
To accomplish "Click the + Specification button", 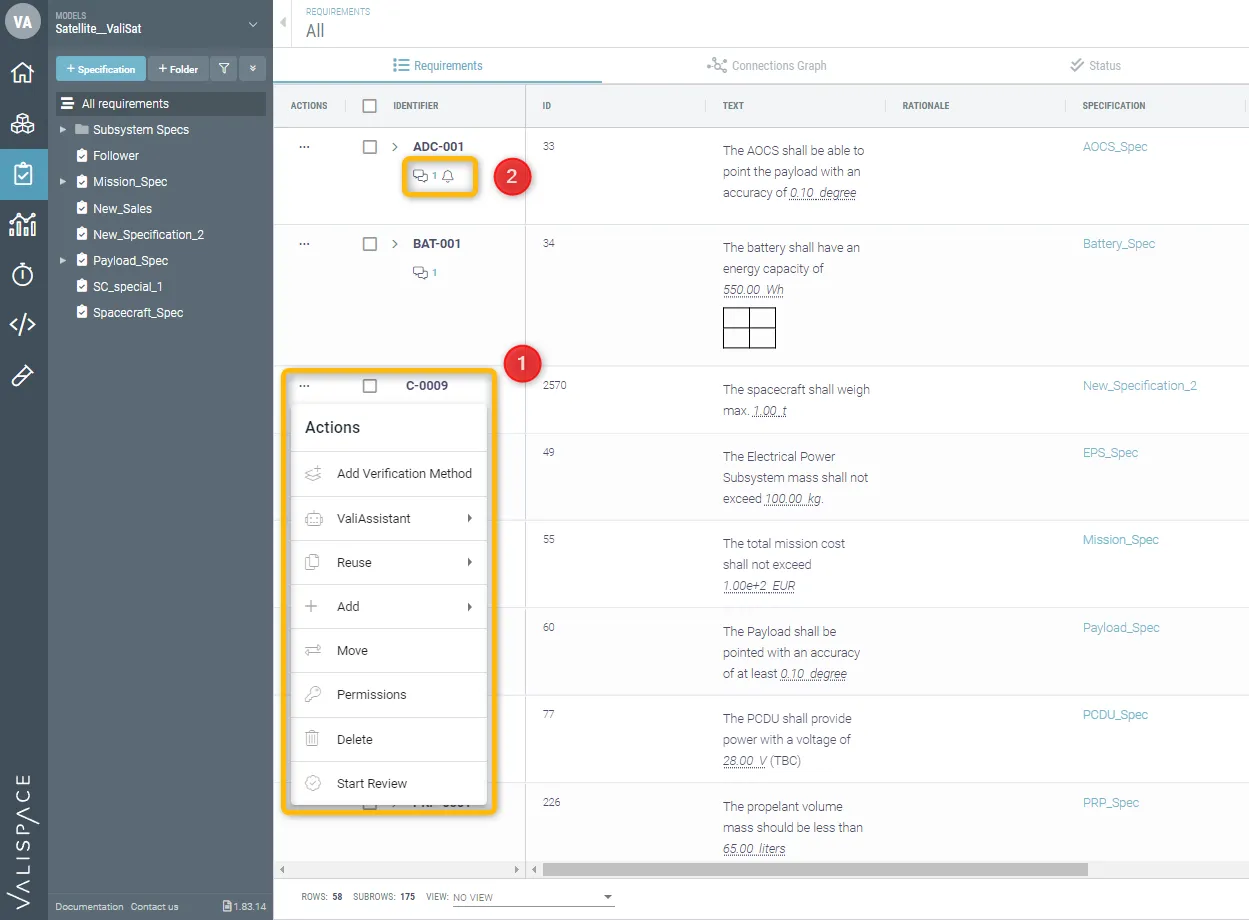I will tap(101, 68).
